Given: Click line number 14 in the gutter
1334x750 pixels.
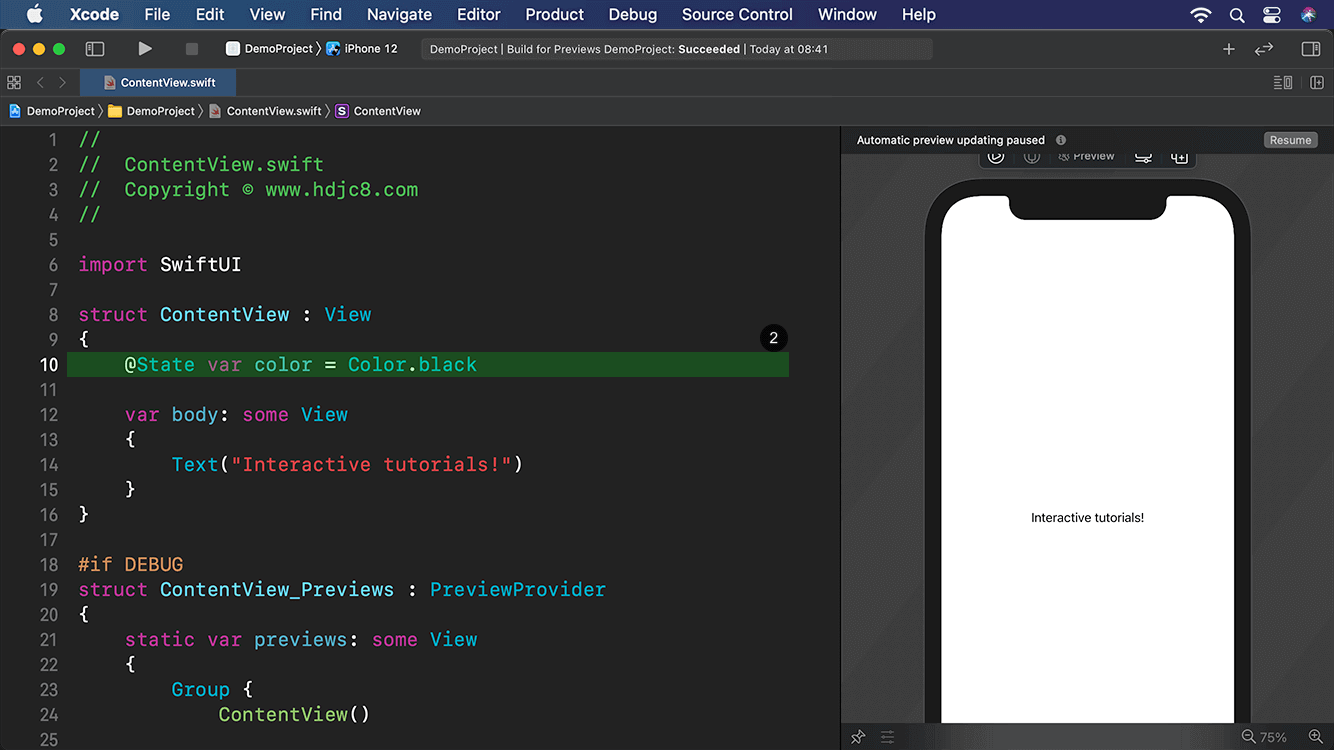Looking at the screenshot, I should (x=49, y=465).
